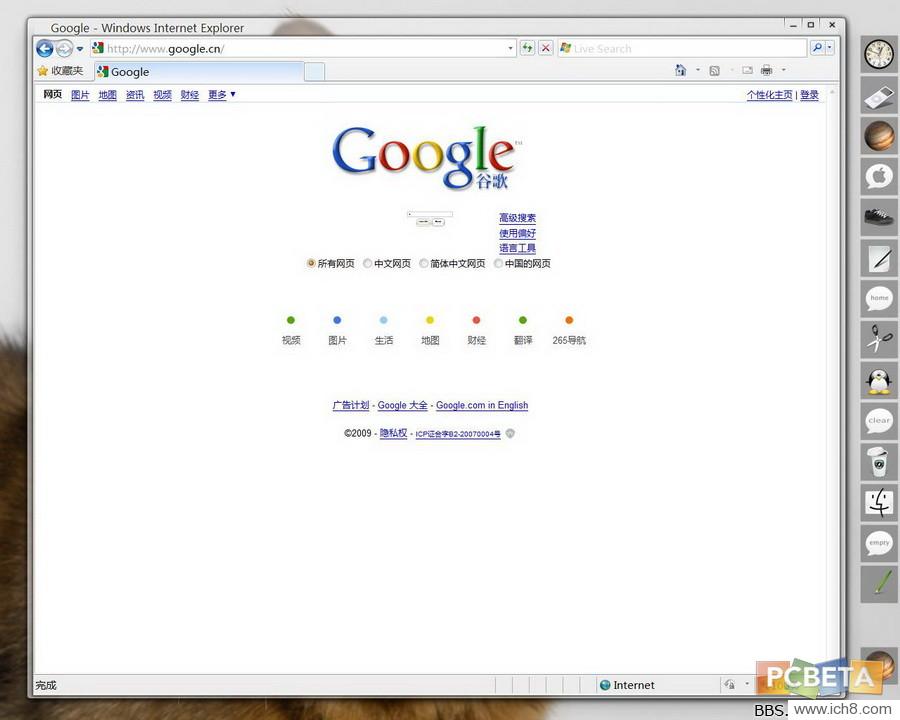Go back with the browser Back button
900x720 pixels.
pos(44,48)
